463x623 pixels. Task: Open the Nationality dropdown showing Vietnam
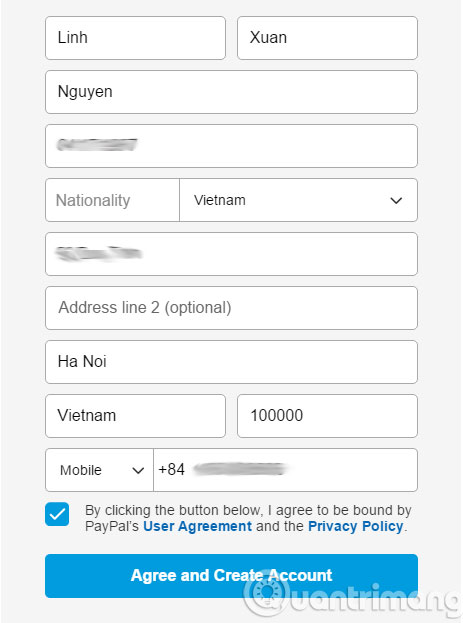pos(298,200)
